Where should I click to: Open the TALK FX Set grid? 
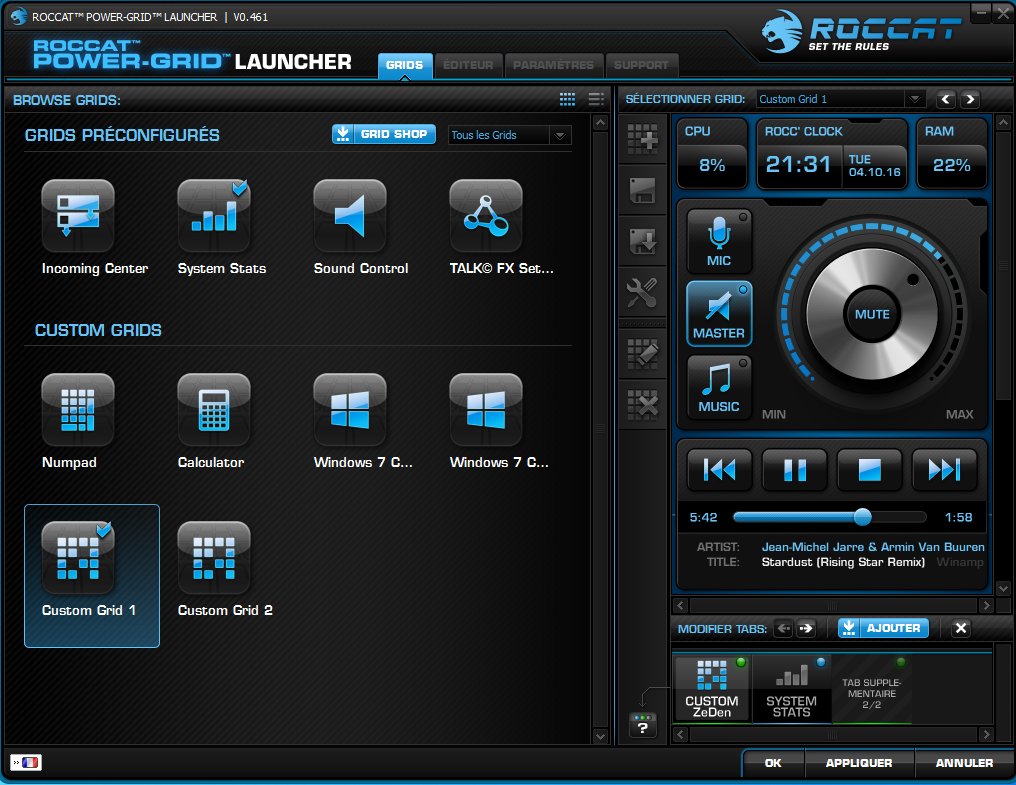(486, 216)
